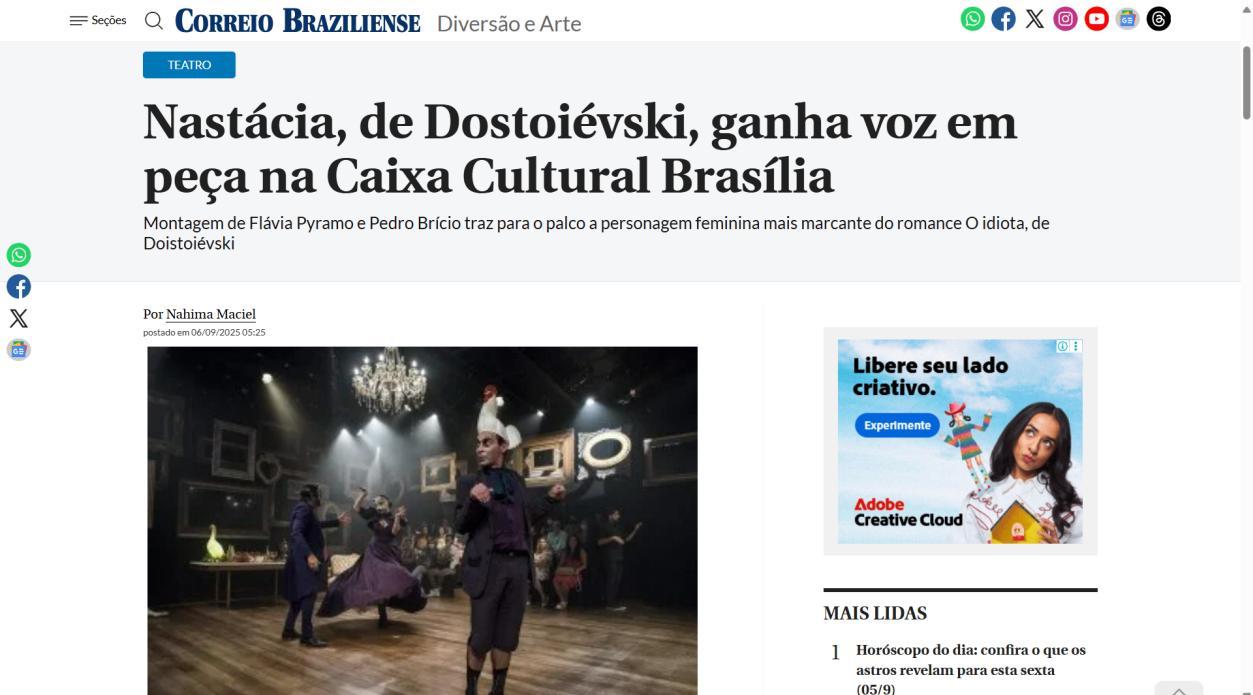
Task: Share article via sidebar WhatsApp icon
Action: [x=19, y=255]
